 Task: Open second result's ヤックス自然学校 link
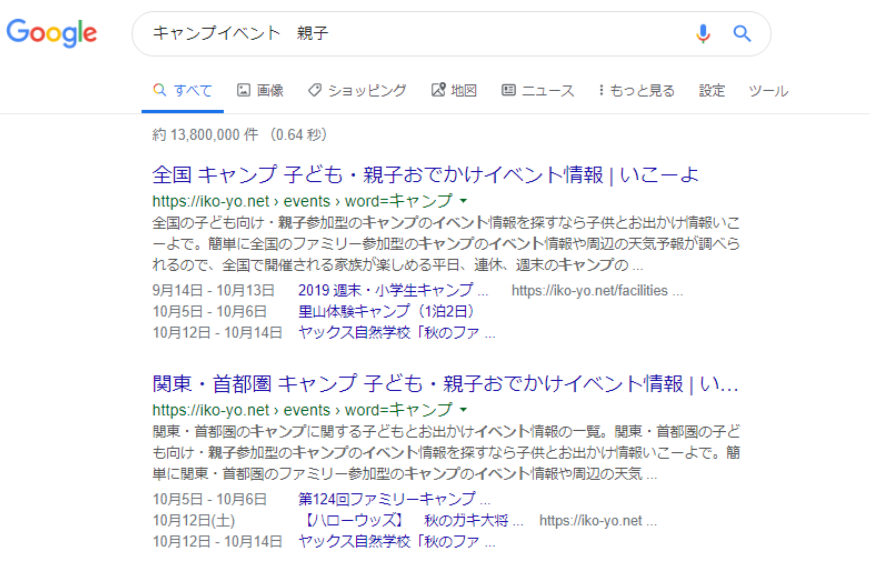pyautogui.click(x=397, y=541)
